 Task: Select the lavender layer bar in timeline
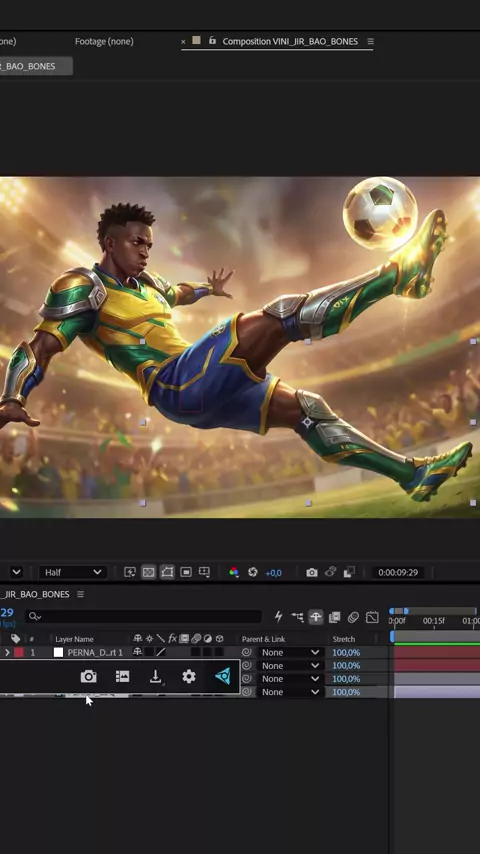(437, 692)
